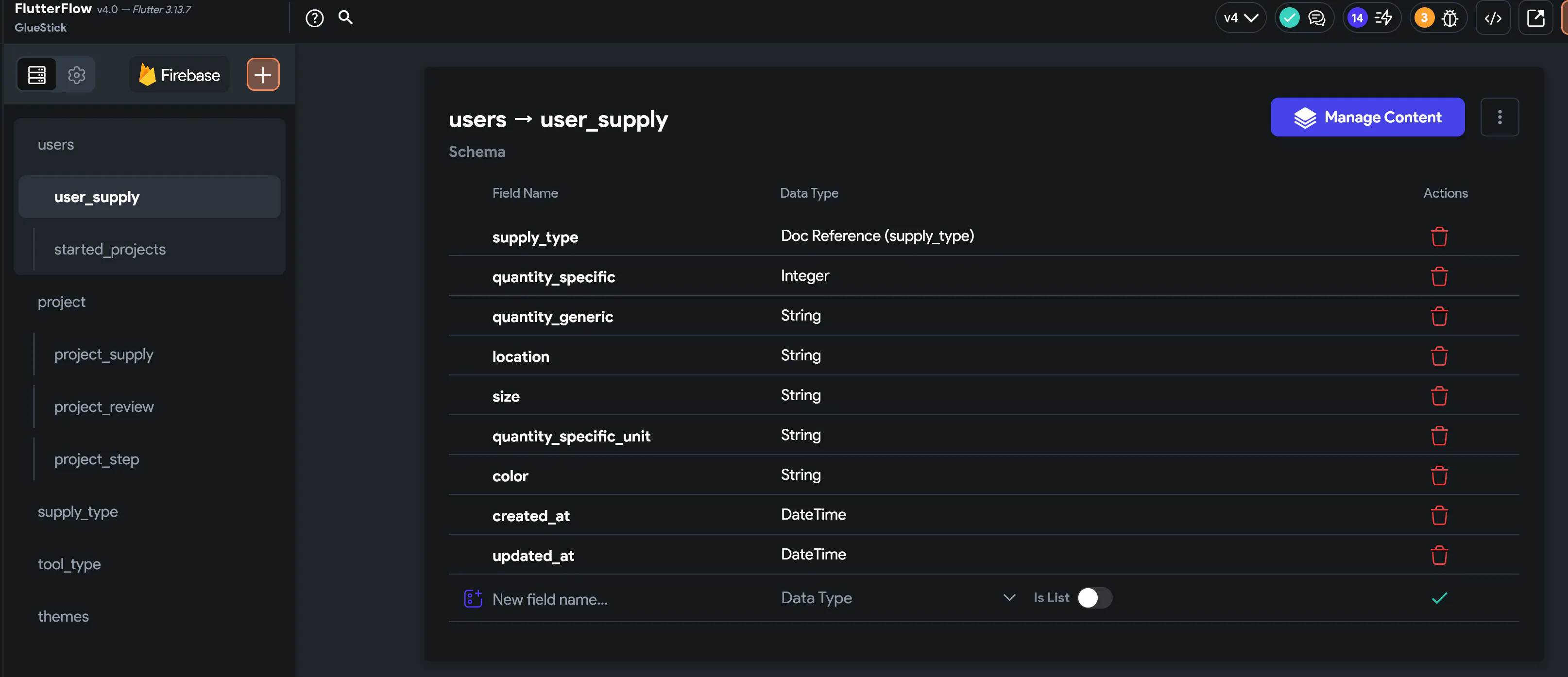Select the database collections view icon
The height and width of the screenshot is (677, 1568).
coord(36,75)
